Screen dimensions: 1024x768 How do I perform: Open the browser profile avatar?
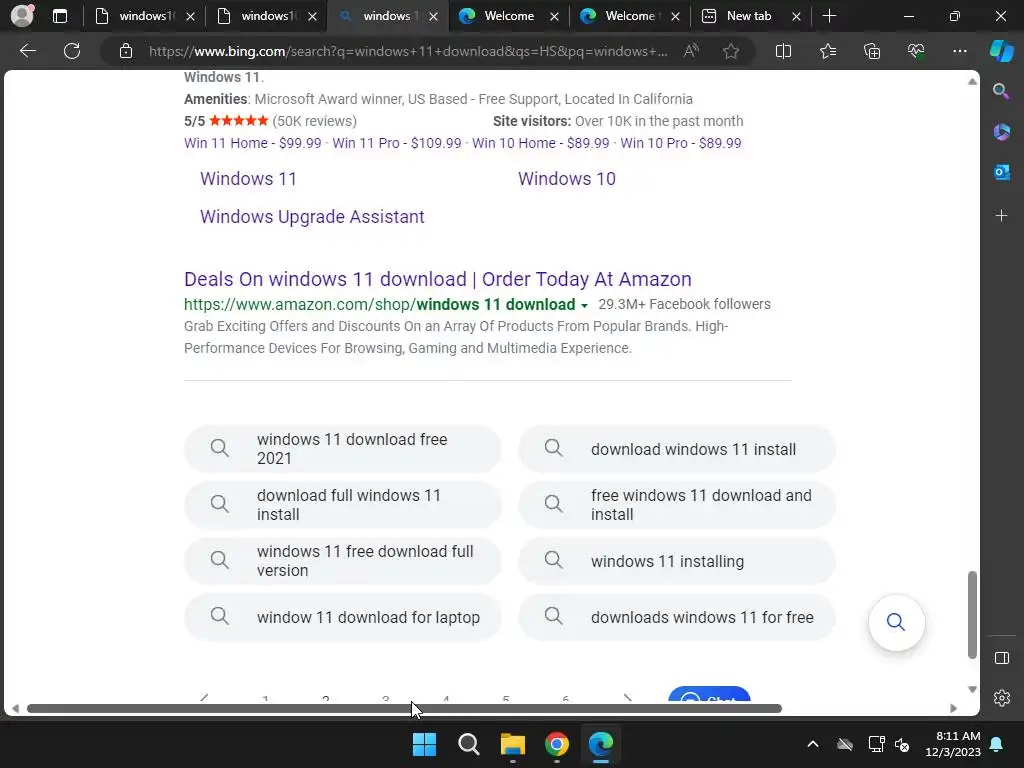22,16
